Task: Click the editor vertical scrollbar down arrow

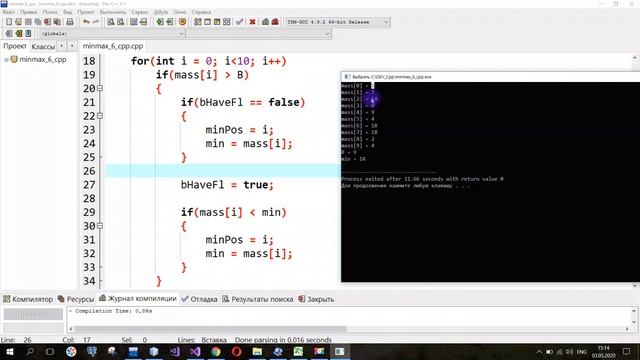Action: pos(635,286)
